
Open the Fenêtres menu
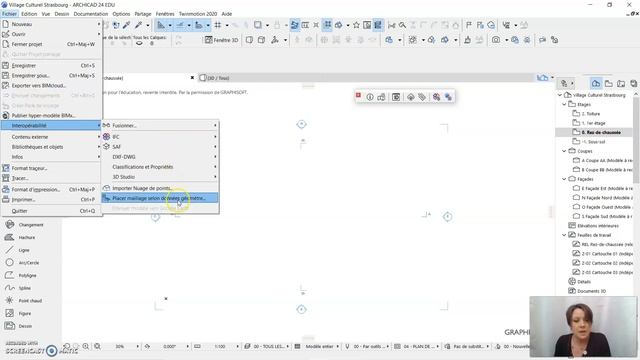point(165,14)
